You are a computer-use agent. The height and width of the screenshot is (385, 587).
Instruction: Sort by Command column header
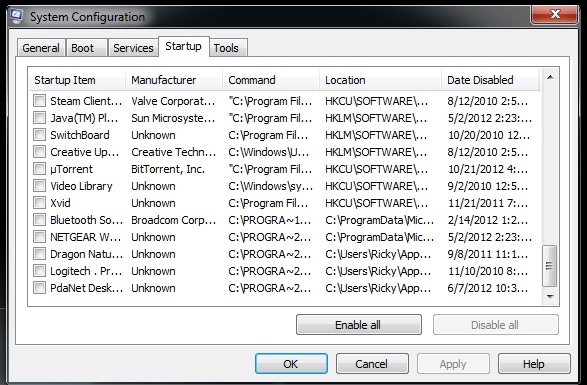tap(271, 80)
